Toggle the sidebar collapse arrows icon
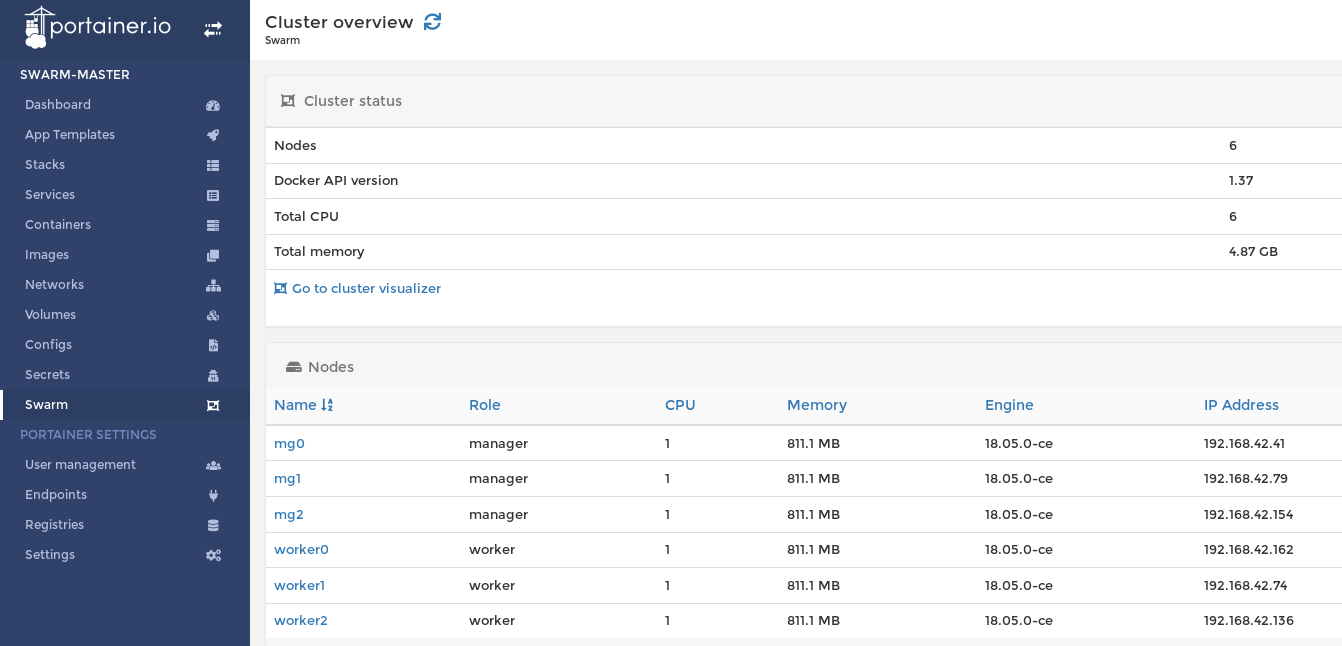 pyautogui.click(x=213, y=29)
